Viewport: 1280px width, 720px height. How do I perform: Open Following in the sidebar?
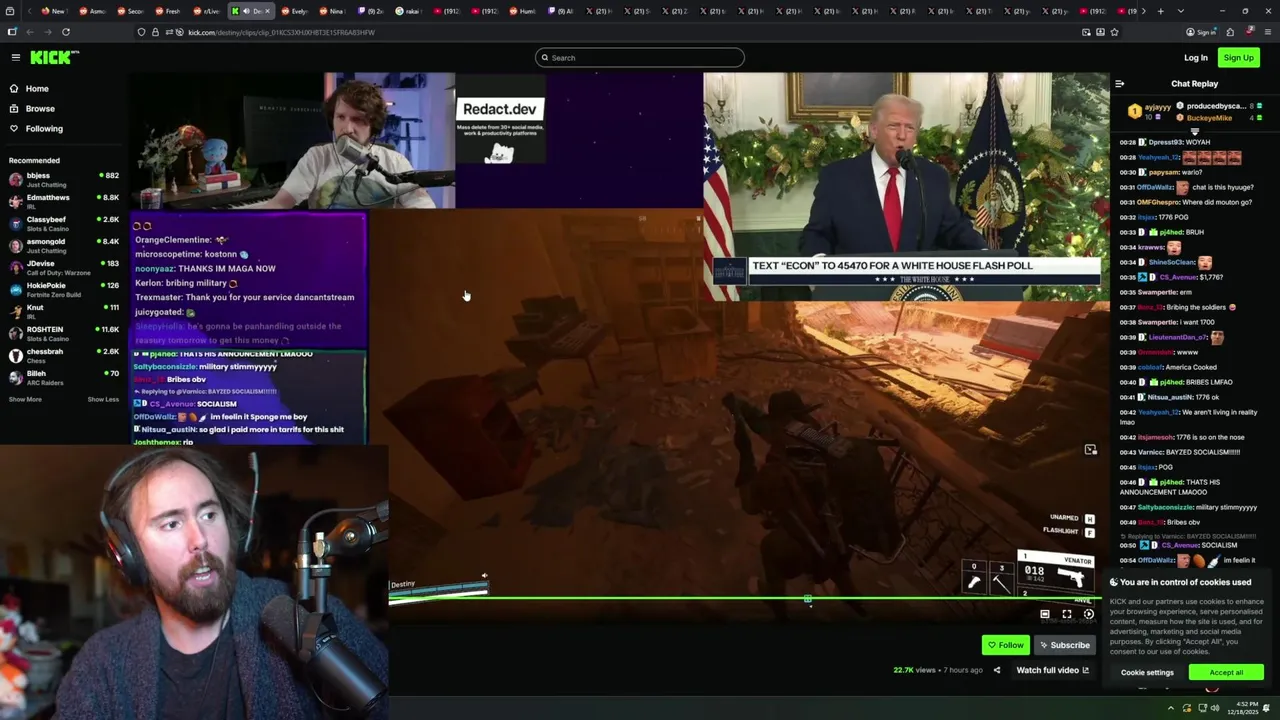(44, 128)
